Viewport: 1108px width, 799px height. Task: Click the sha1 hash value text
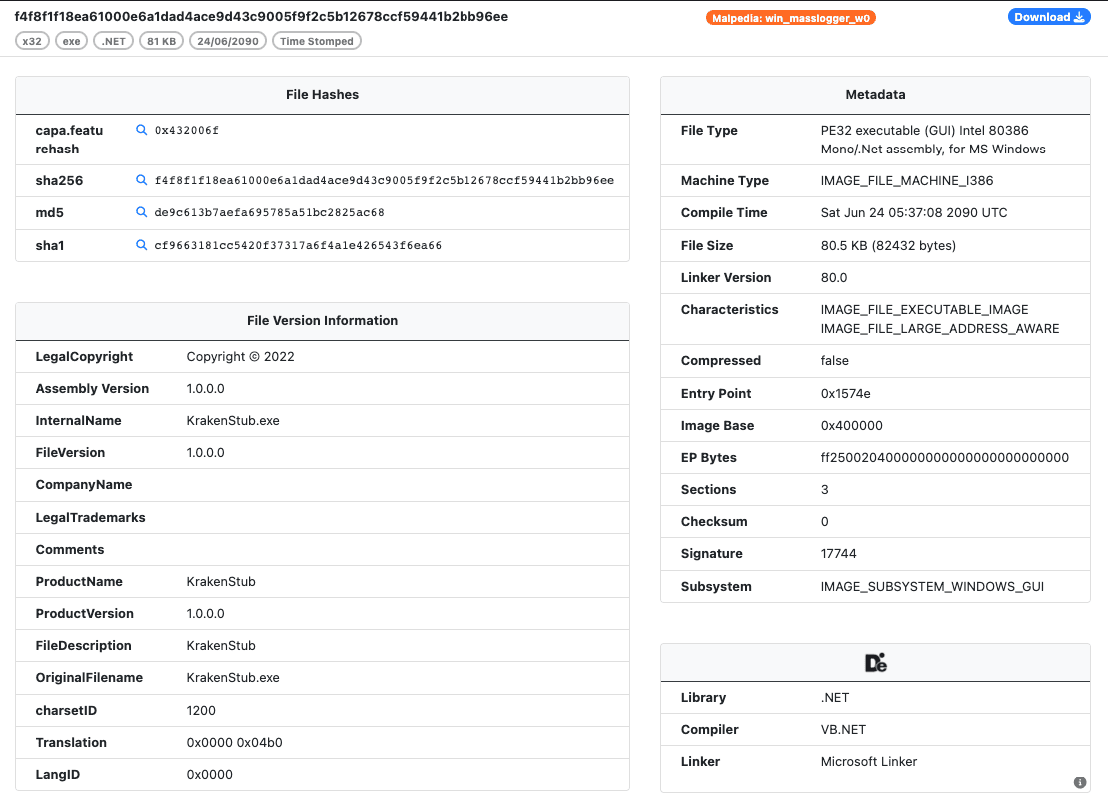click(x=298, y=245)
